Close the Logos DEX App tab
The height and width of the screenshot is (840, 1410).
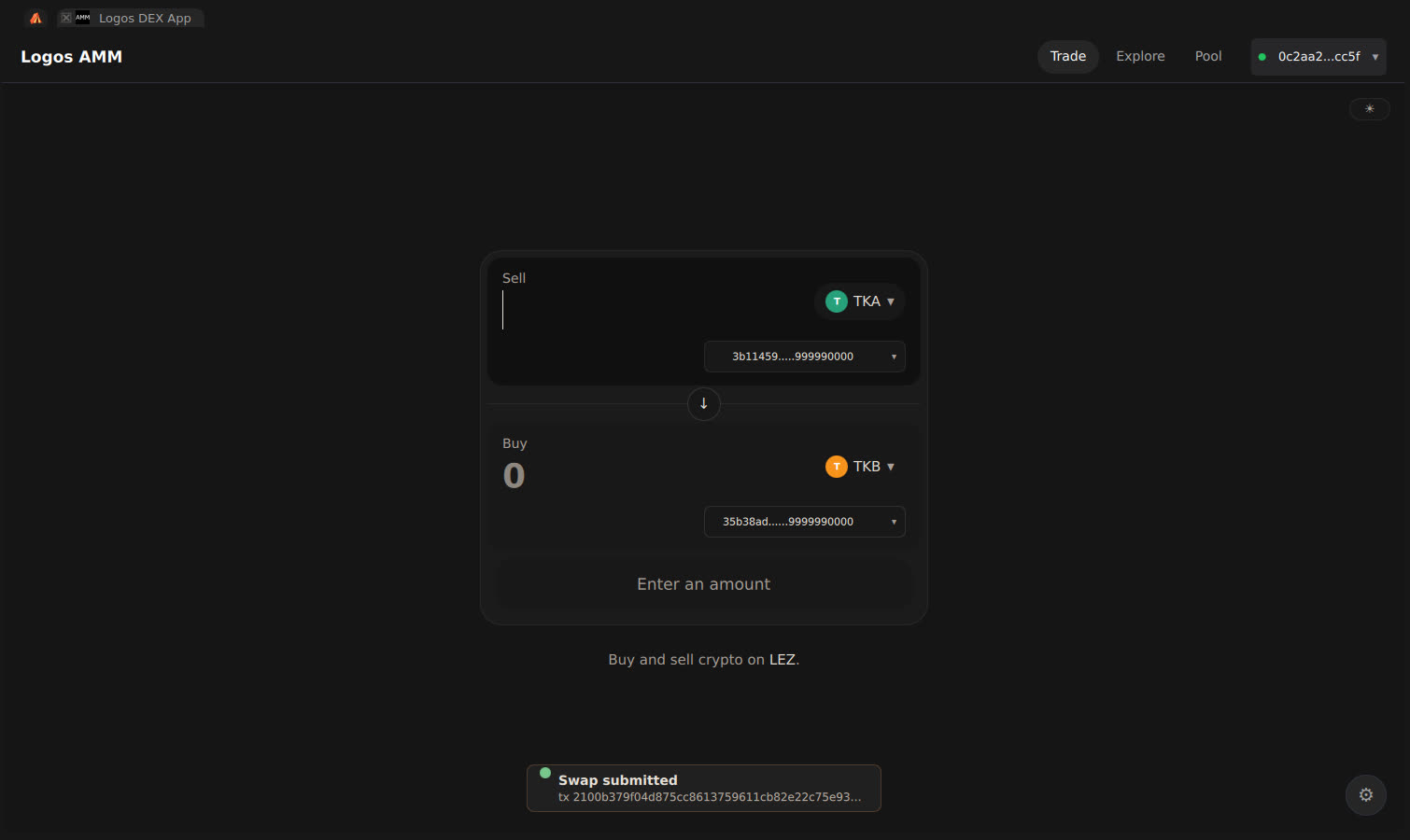click(66, 18)
